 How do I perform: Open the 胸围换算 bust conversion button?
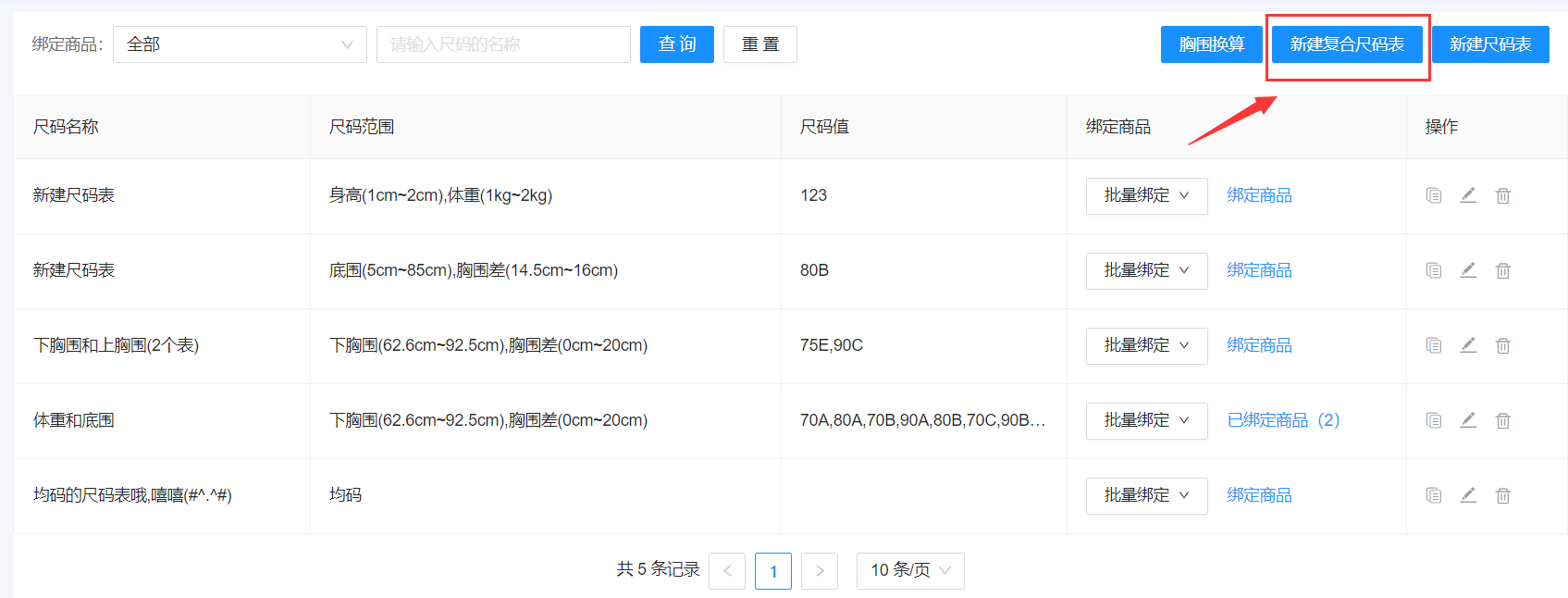1212,44
